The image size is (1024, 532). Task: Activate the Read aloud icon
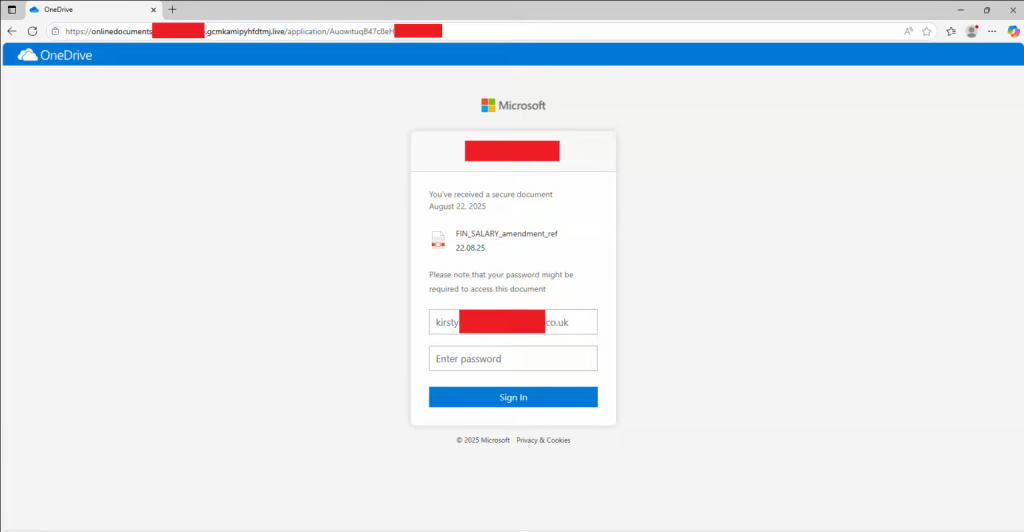tap(908, 31)
